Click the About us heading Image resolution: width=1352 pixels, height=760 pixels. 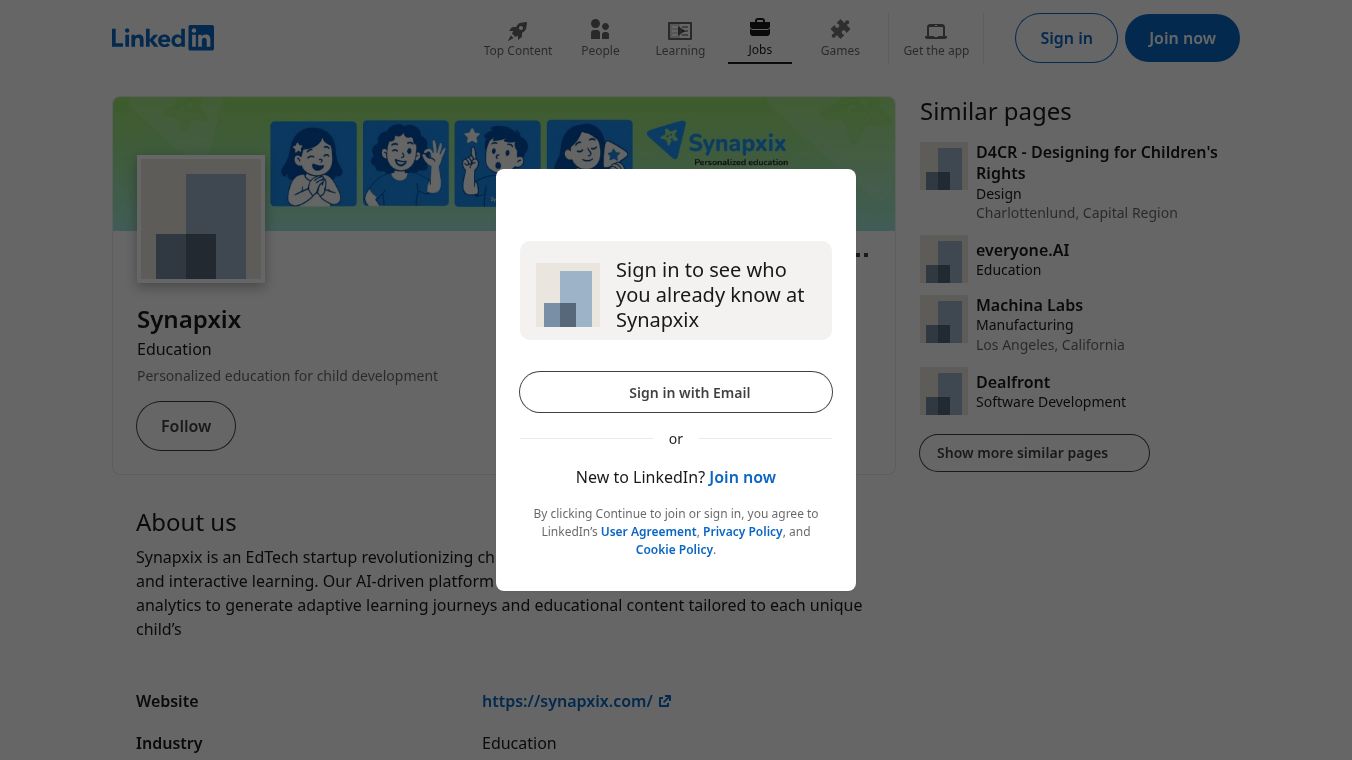click(x=186, y=522)
